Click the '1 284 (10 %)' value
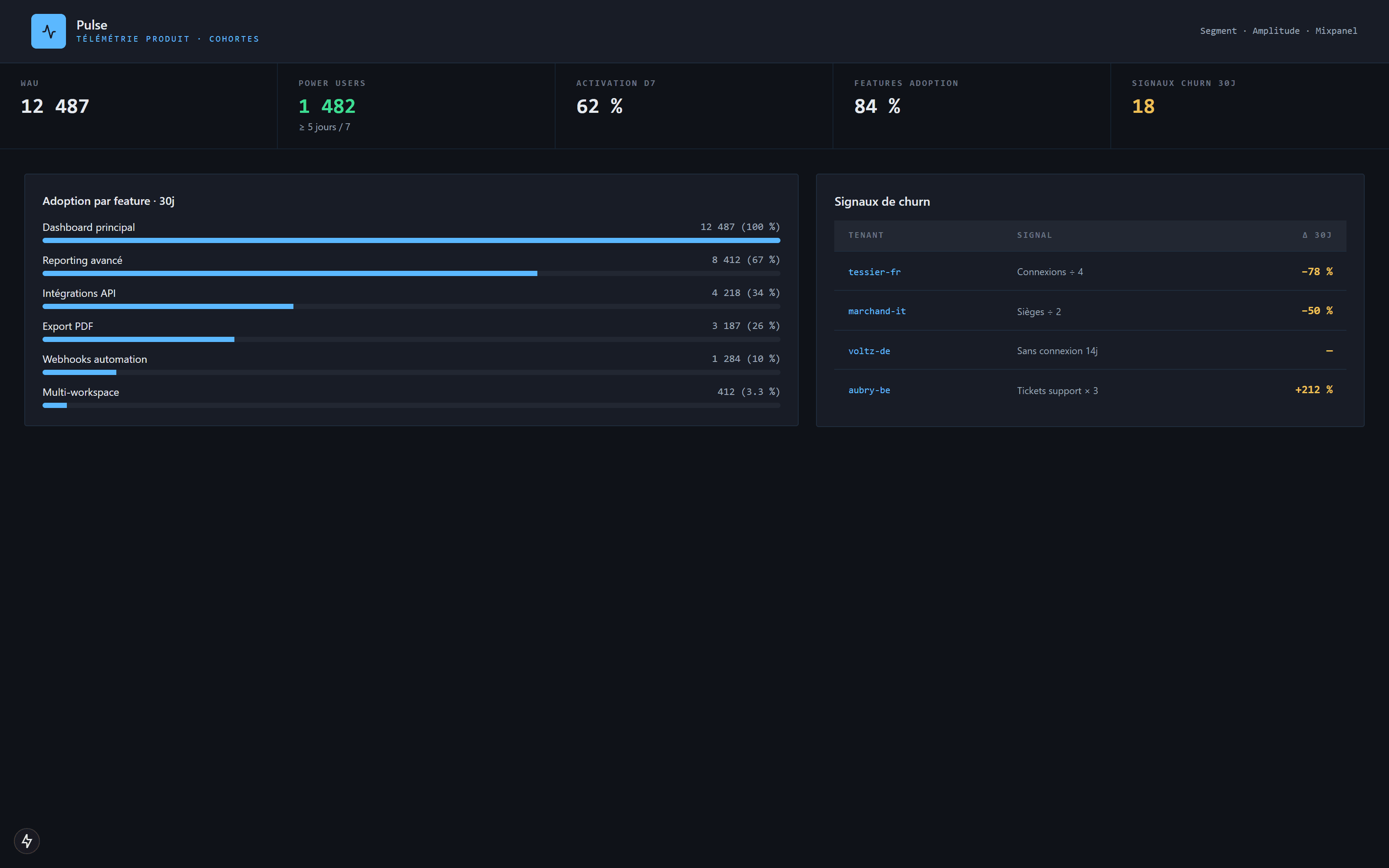 point(746,359)
